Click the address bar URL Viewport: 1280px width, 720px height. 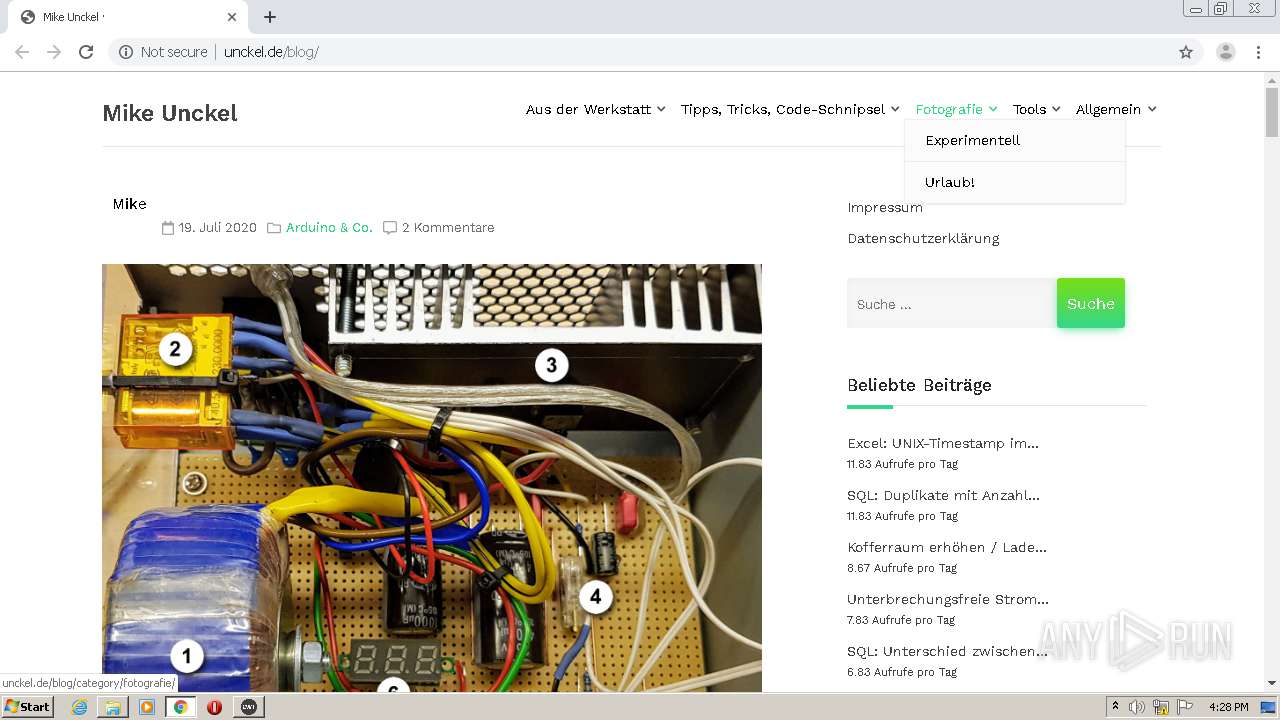pyautogui.click(x=271, y=52)
